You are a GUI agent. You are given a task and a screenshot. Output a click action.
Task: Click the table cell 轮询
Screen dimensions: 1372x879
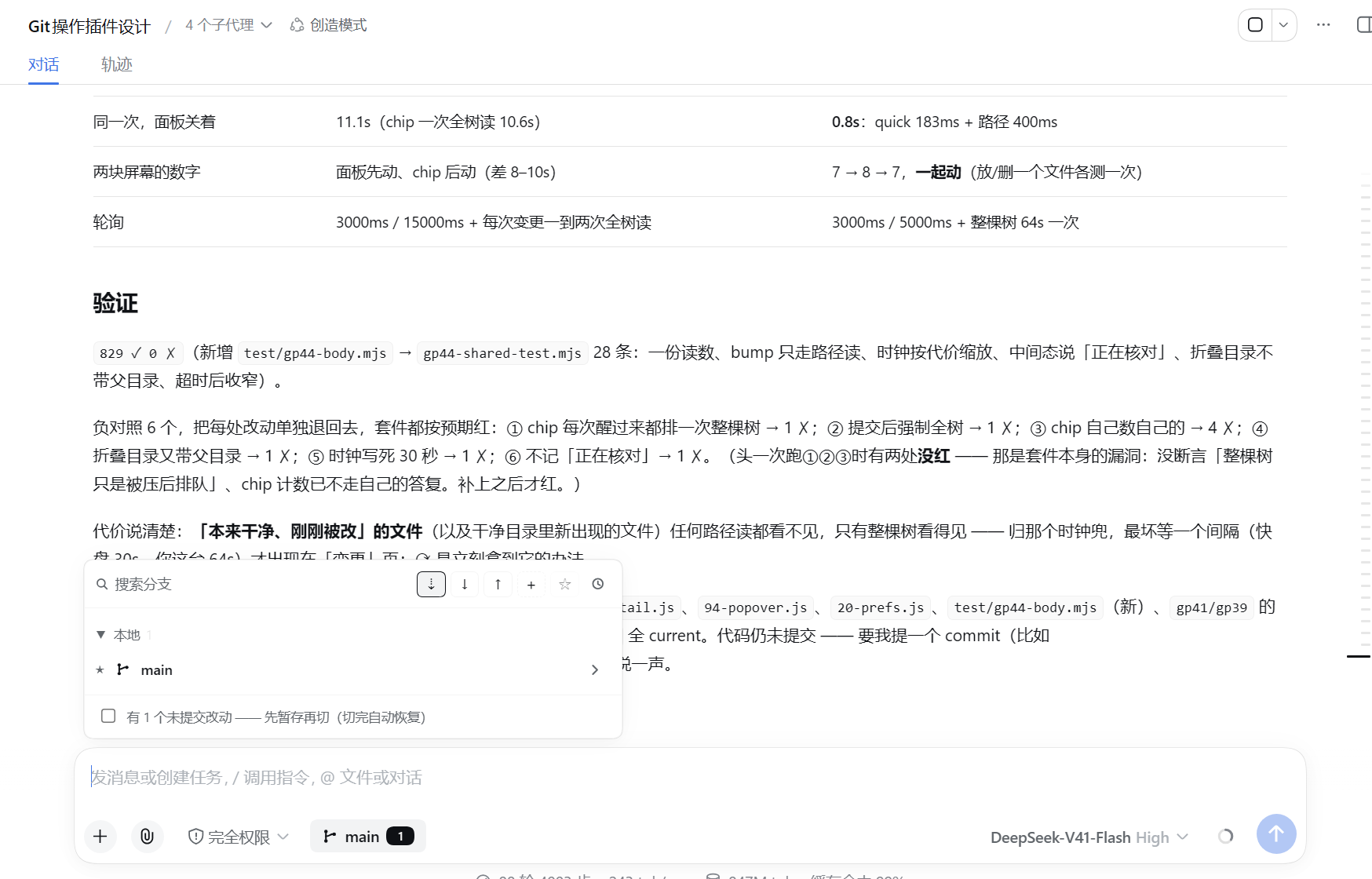point(108,222)
